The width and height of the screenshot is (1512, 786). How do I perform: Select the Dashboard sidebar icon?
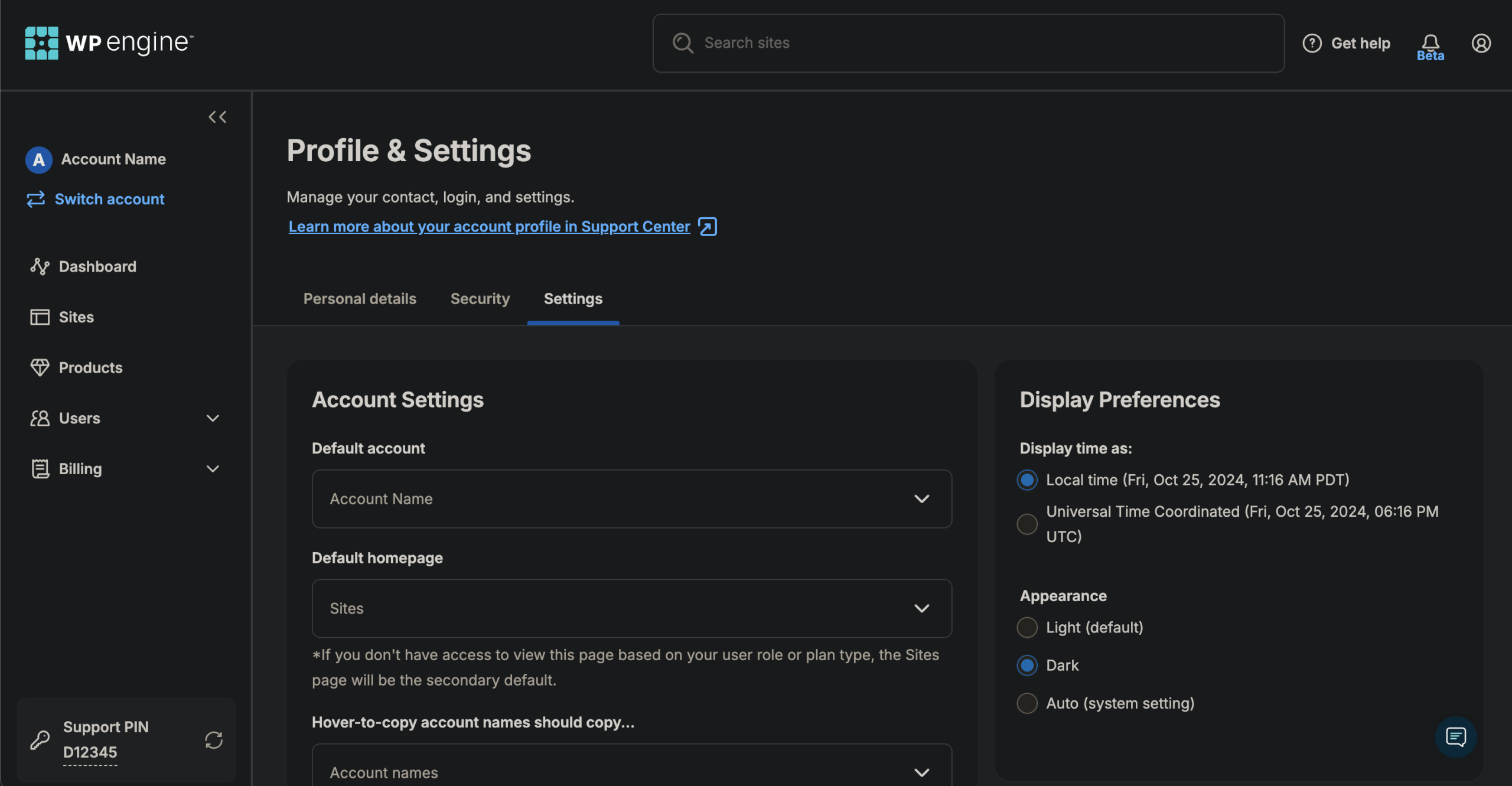coord(39,266)
